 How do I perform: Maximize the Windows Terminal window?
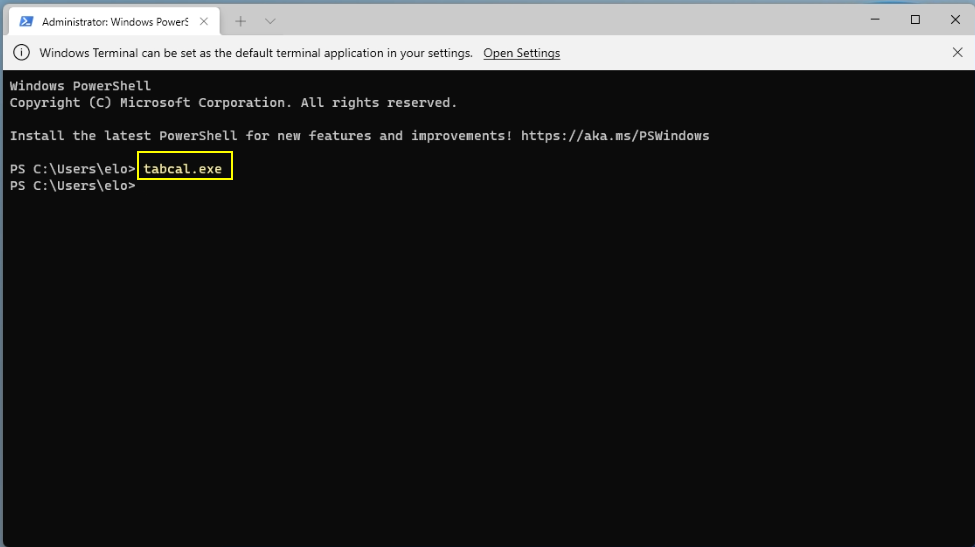[x=915, y=20]
